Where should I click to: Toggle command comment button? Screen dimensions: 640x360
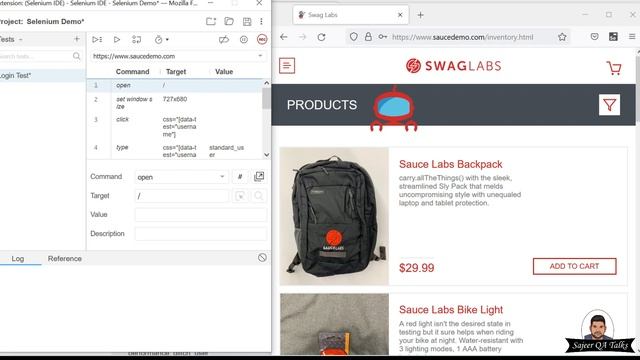[240, 177]
